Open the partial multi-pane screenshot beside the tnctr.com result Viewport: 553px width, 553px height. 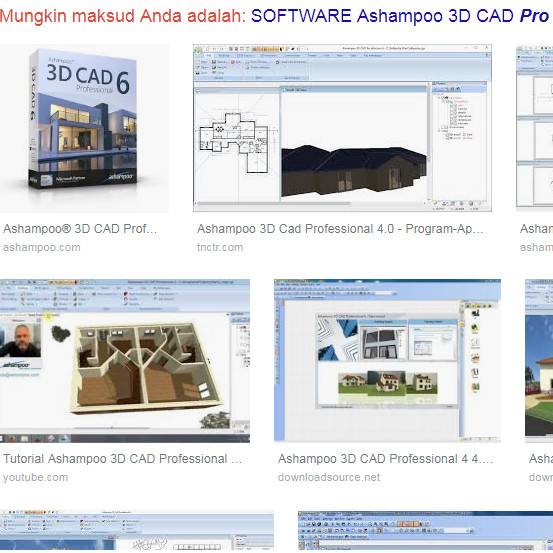click(x=535, y=128)
